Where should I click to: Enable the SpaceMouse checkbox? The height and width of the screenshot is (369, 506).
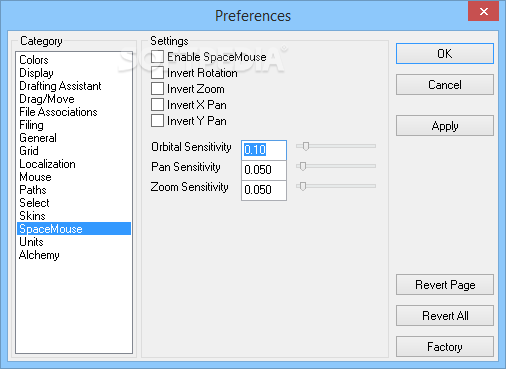157,57
